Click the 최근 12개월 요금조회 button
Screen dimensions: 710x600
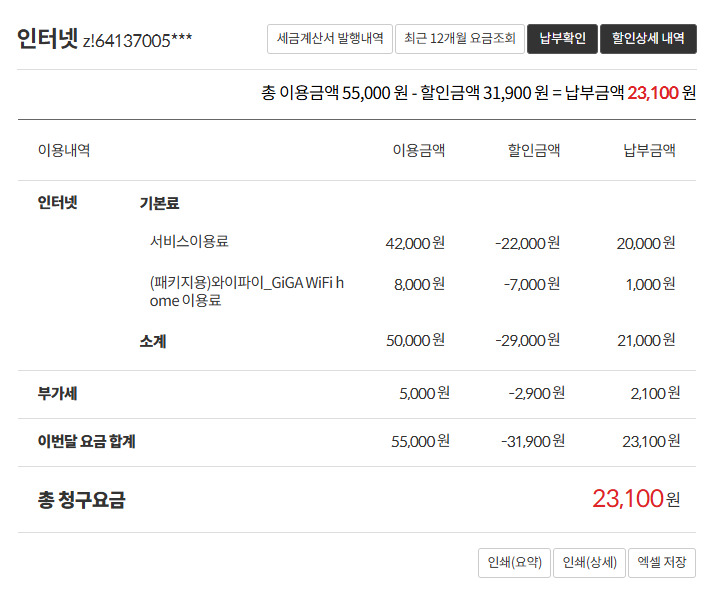(459, 39)
